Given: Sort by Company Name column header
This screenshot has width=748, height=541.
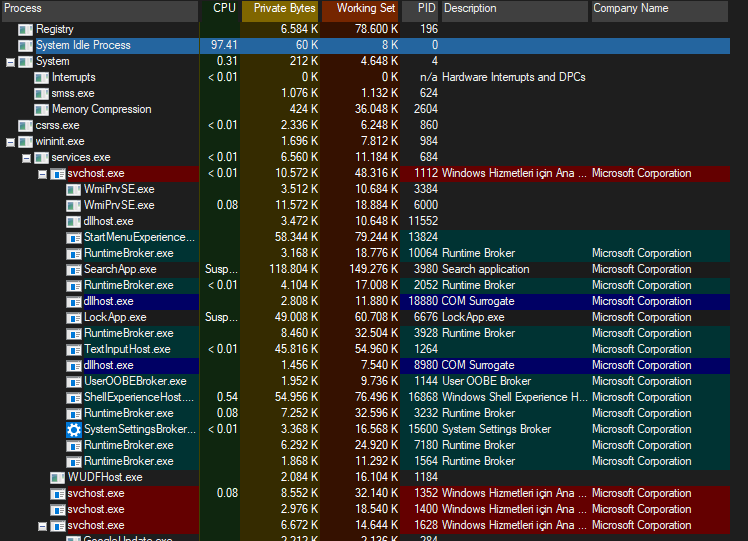Looking at the screenshot, I should click(x=660, y=10).
